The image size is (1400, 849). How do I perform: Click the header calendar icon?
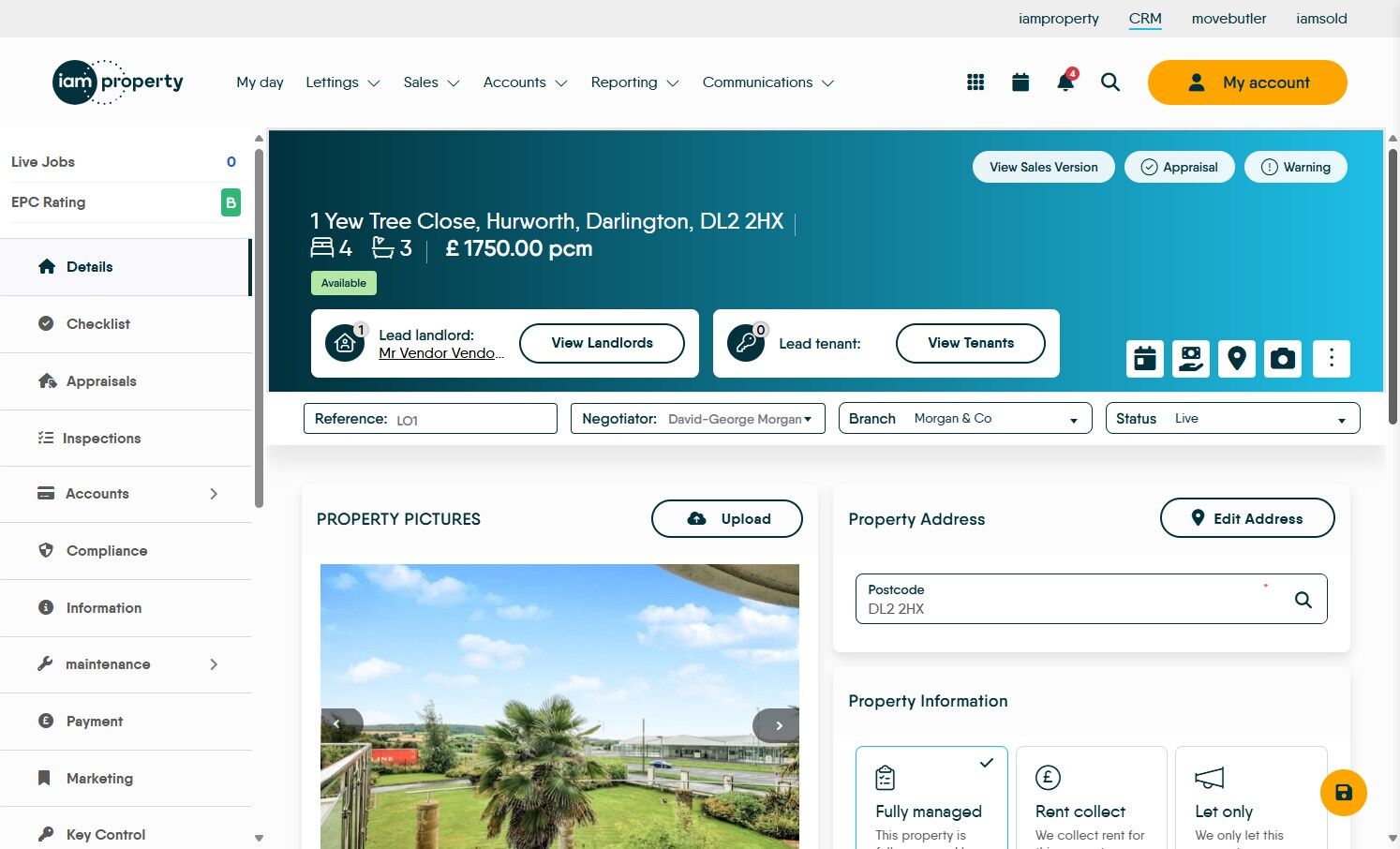1020,82
